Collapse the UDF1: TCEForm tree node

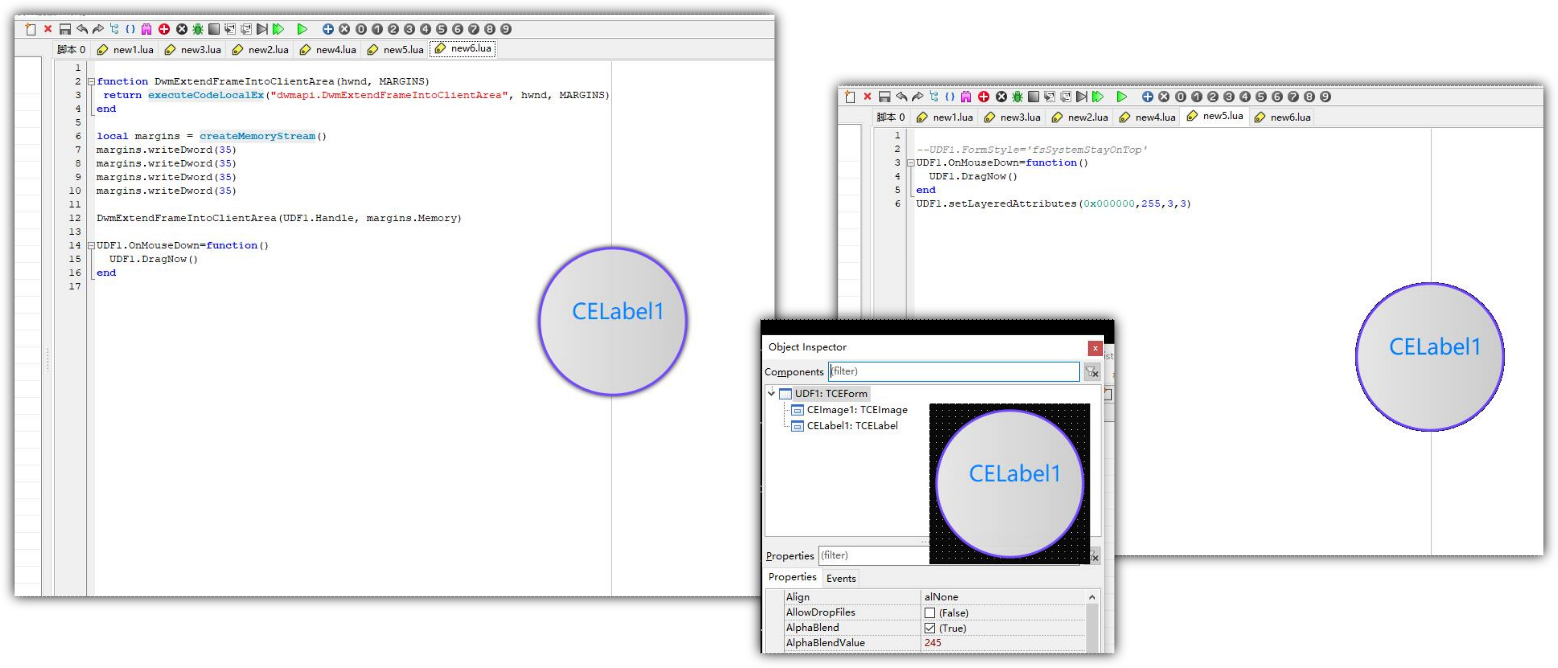point(772,394)
